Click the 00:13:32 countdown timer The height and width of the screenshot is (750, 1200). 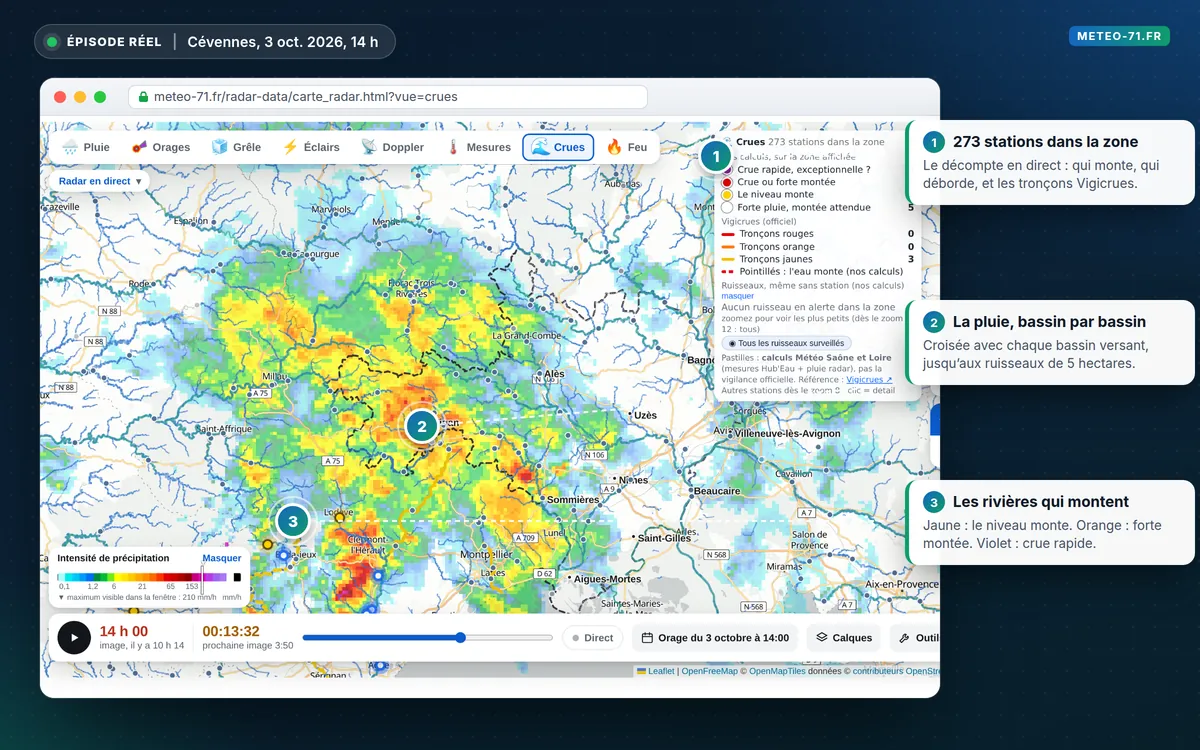[x=231, y=631]
